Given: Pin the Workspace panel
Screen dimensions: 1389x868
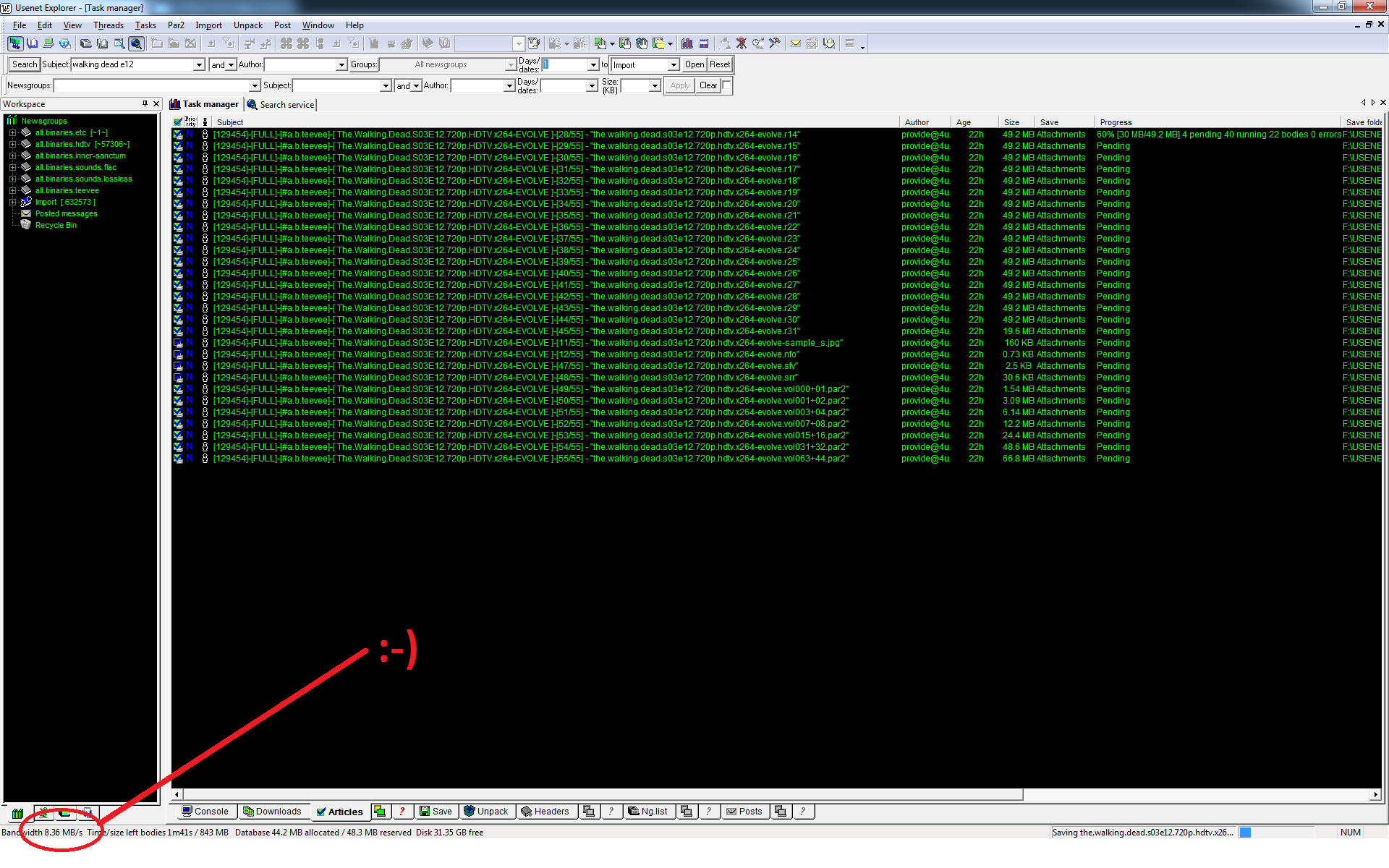Looking at the screenshot, I should coord(145,103).
